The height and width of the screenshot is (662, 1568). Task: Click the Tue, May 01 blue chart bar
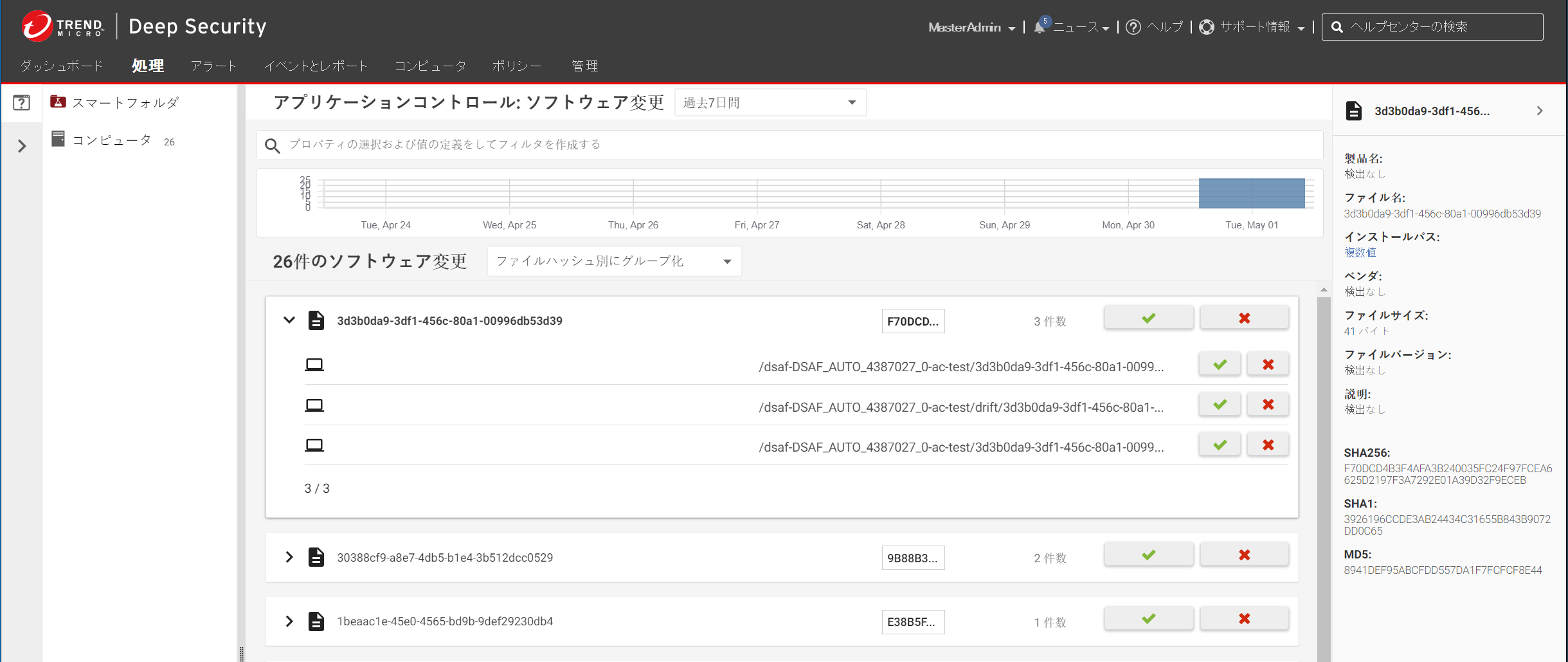pos(1251,193)
